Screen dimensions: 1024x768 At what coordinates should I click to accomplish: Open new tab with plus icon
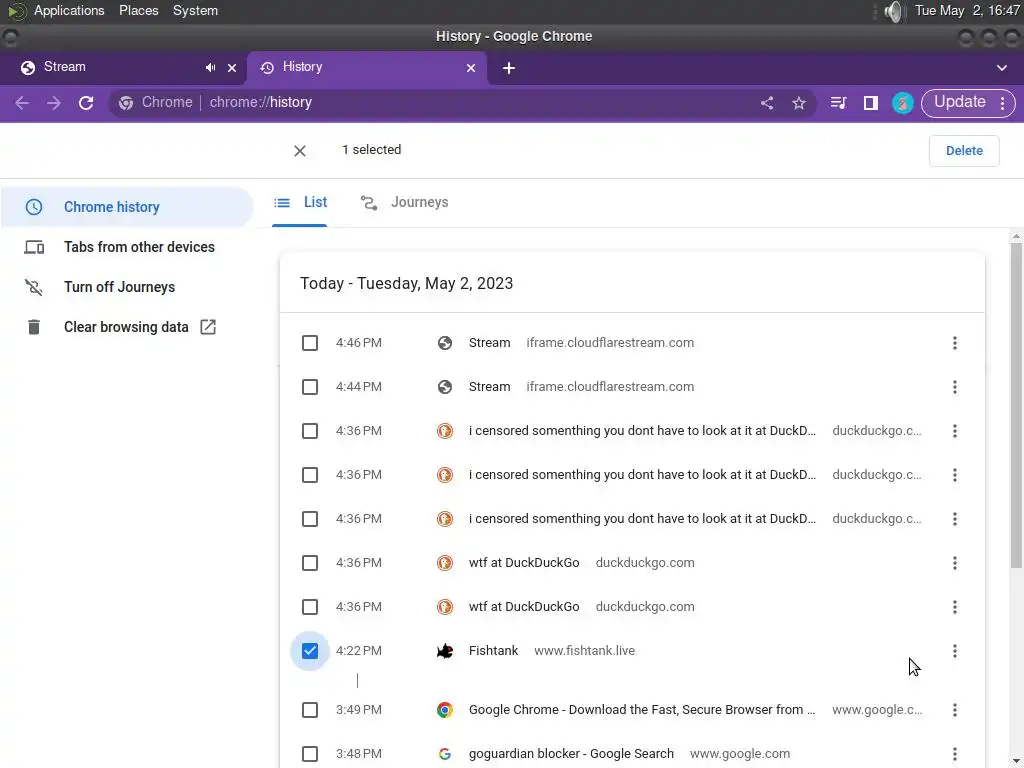pyautogui.click(x=509, y=68)
